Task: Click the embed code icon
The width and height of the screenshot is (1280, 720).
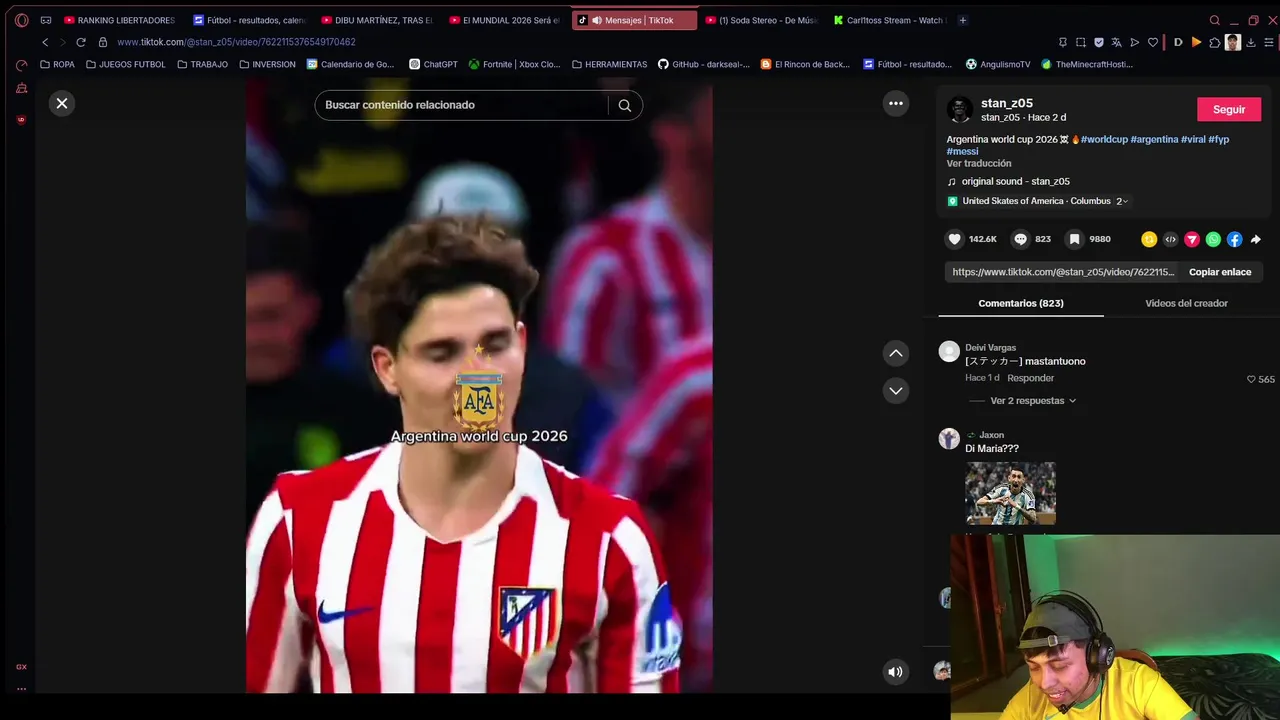Action: coord(1170,239)
